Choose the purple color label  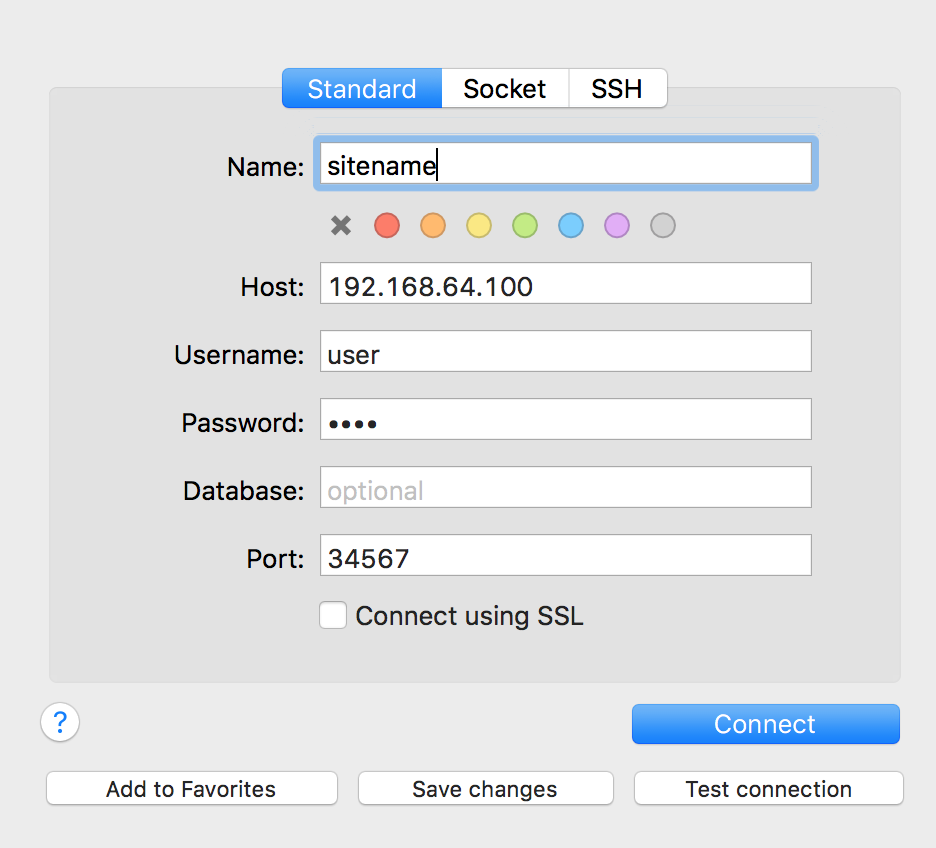click(617, 225)
